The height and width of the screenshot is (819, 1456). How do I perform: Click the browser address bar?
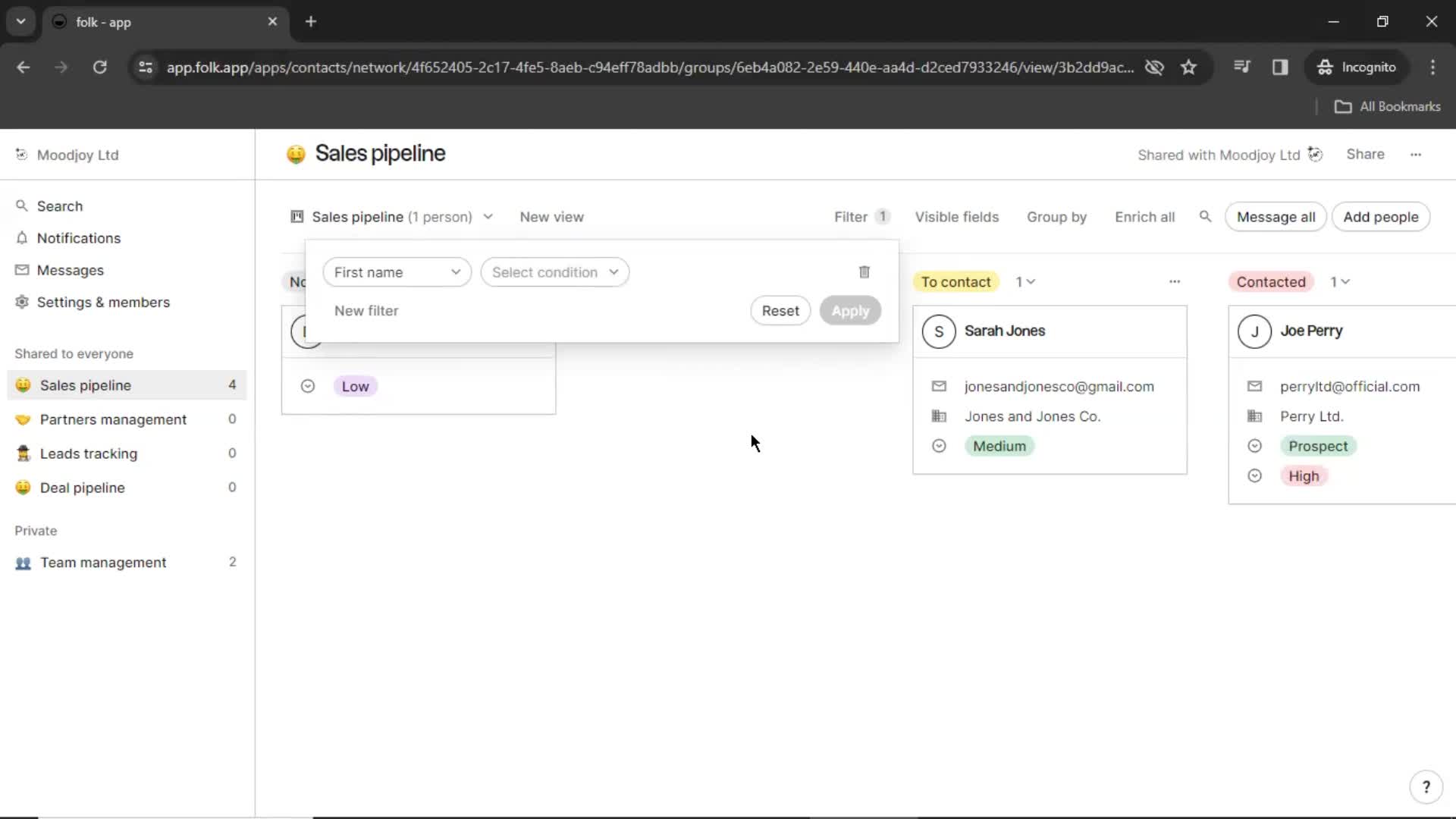tap(650, 67)
